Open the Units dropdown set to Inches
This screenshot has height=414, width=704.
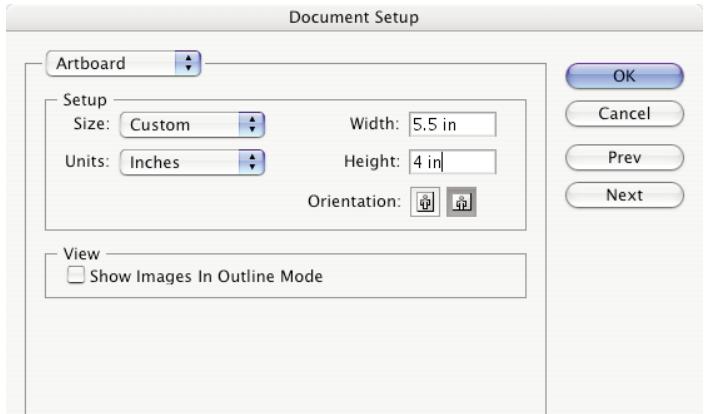pyautogui.click(x=192, y=162)
